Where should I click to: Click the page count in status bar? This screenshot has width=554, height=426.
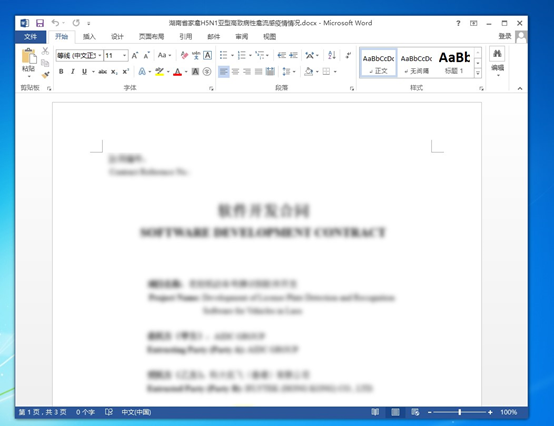[x=42, y=412]
